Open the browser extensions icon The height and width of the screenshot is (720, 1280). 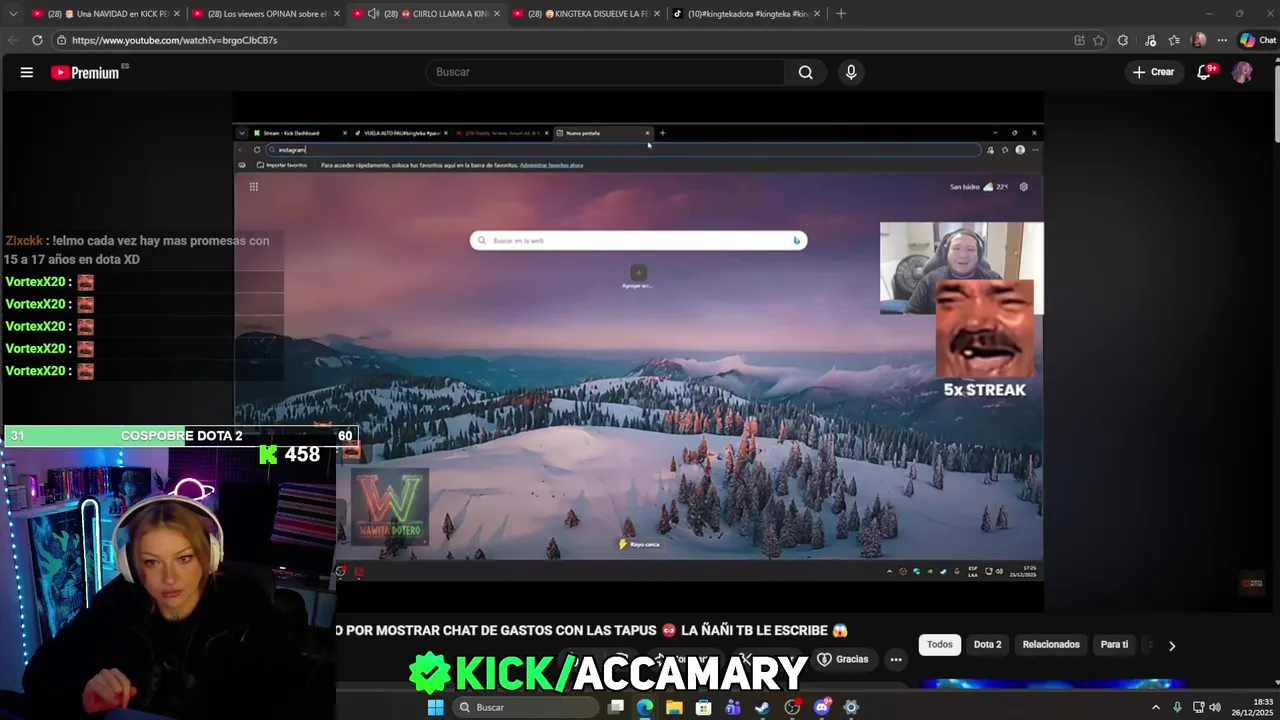pyautogui.click(x=1123, y=40)
